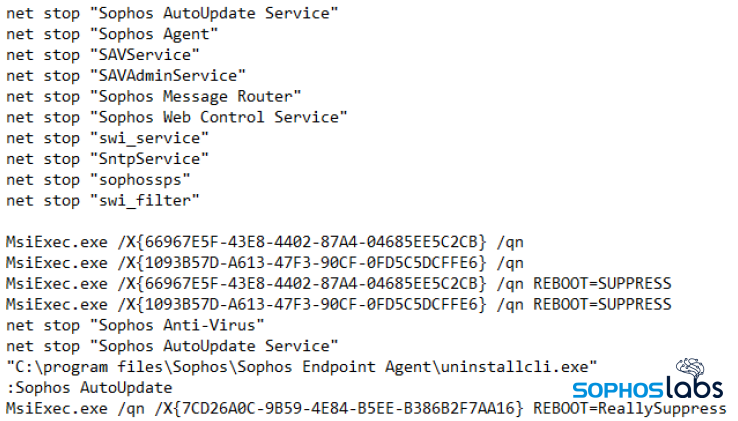Click the brain graphic above the logo text
The image size is (738, 421).
click(693, 369)
